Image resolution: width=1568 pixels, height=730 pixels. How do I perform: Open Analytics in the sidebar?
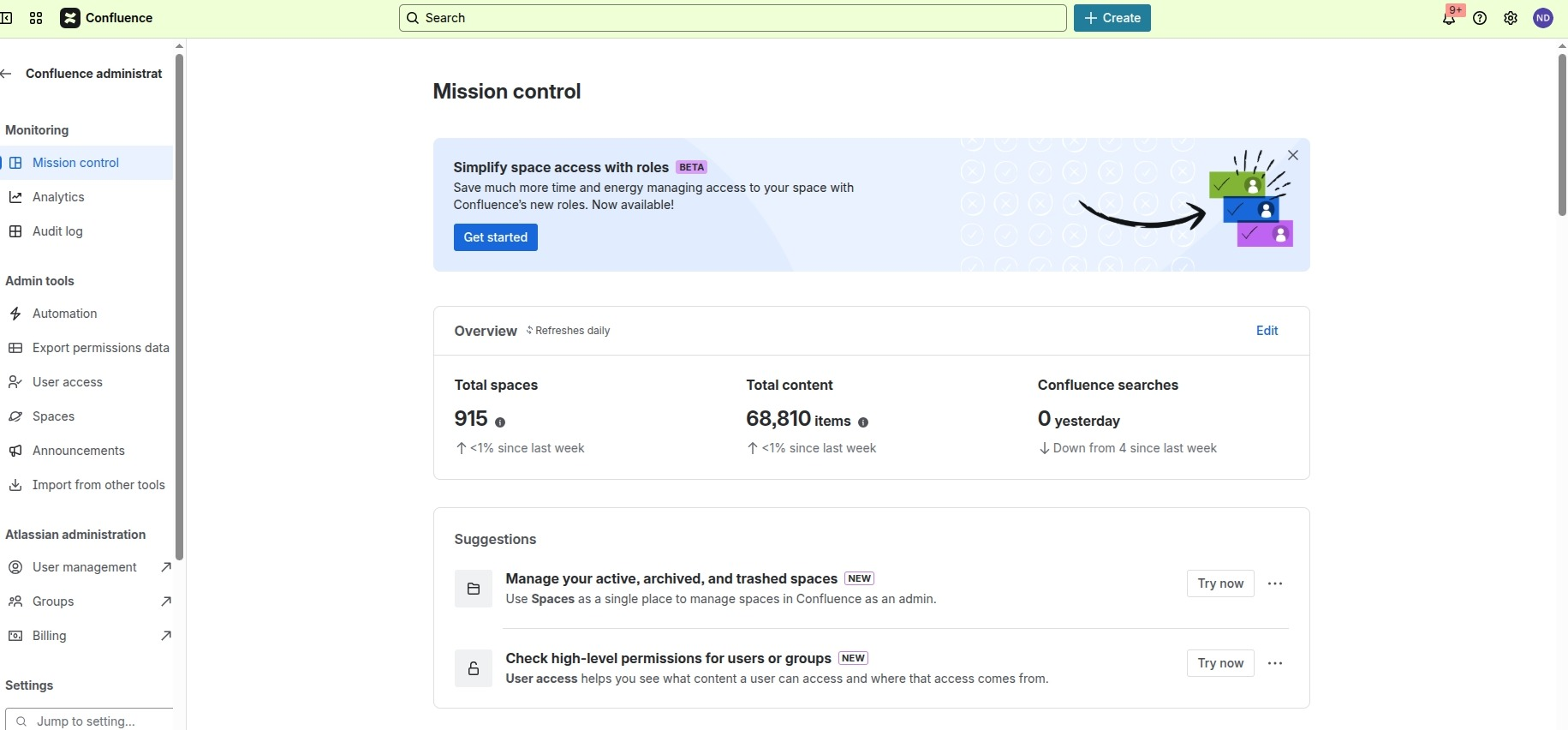(58, 197)
